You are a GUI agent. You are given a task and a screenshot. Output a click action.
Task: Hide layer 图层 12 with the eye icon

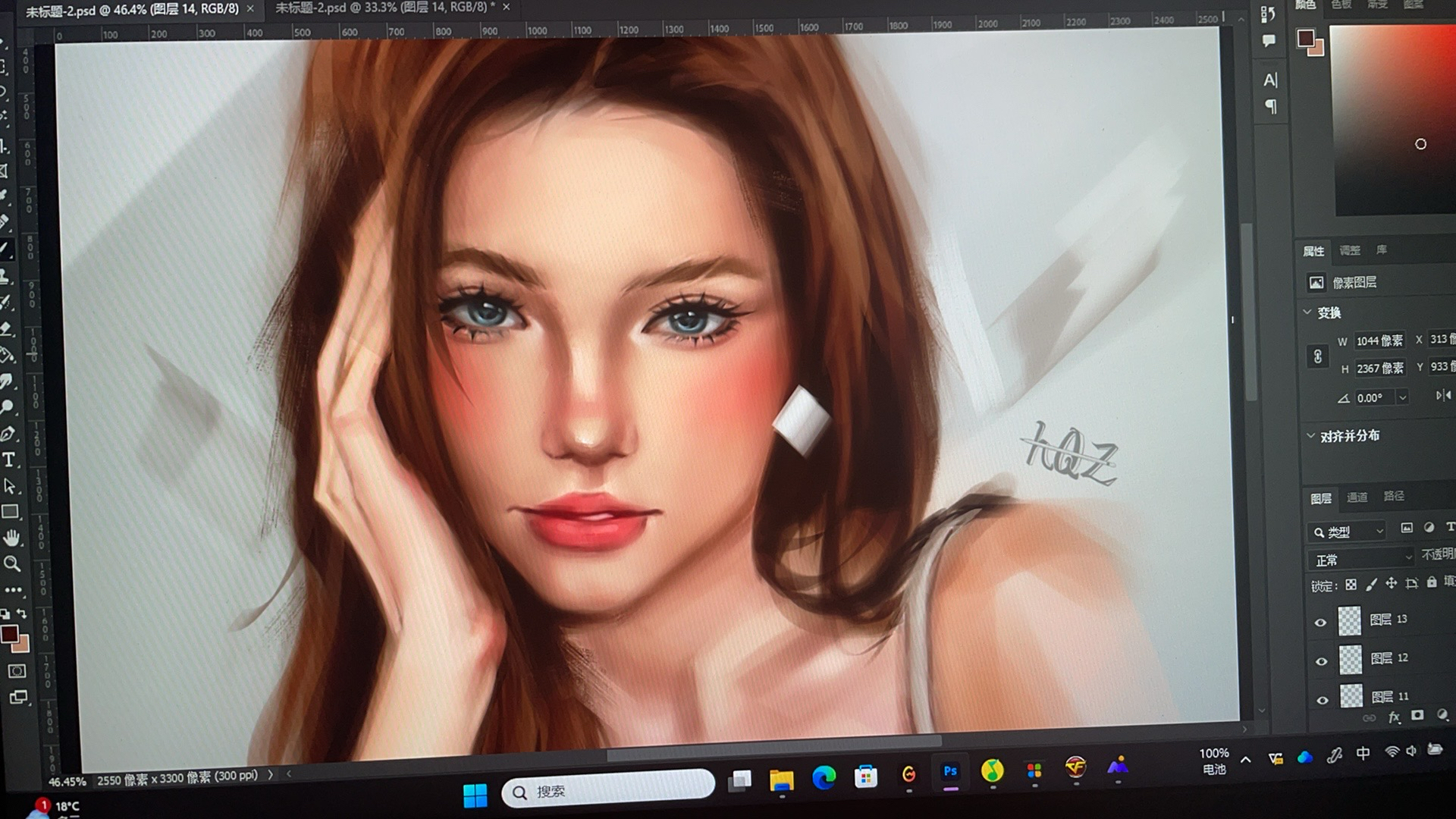(1322, 661)
